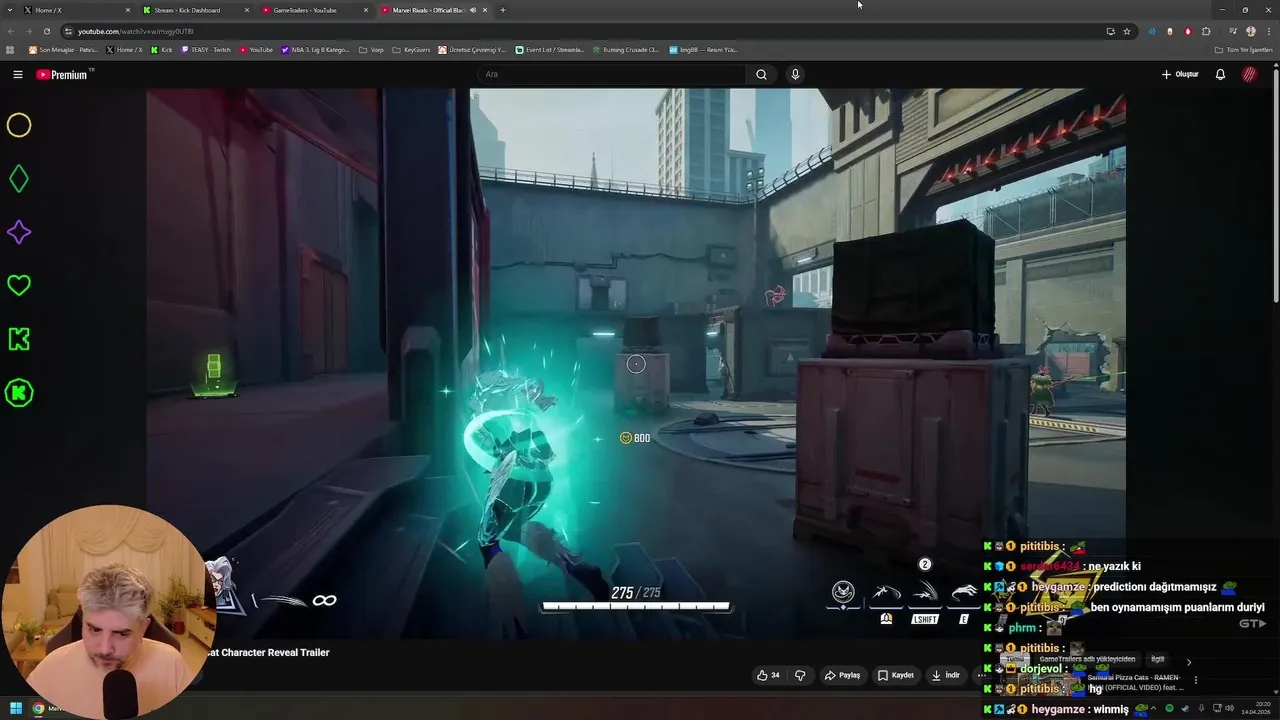Open more video actions ellipsis

pyautogui.click(x=981, y=675)
